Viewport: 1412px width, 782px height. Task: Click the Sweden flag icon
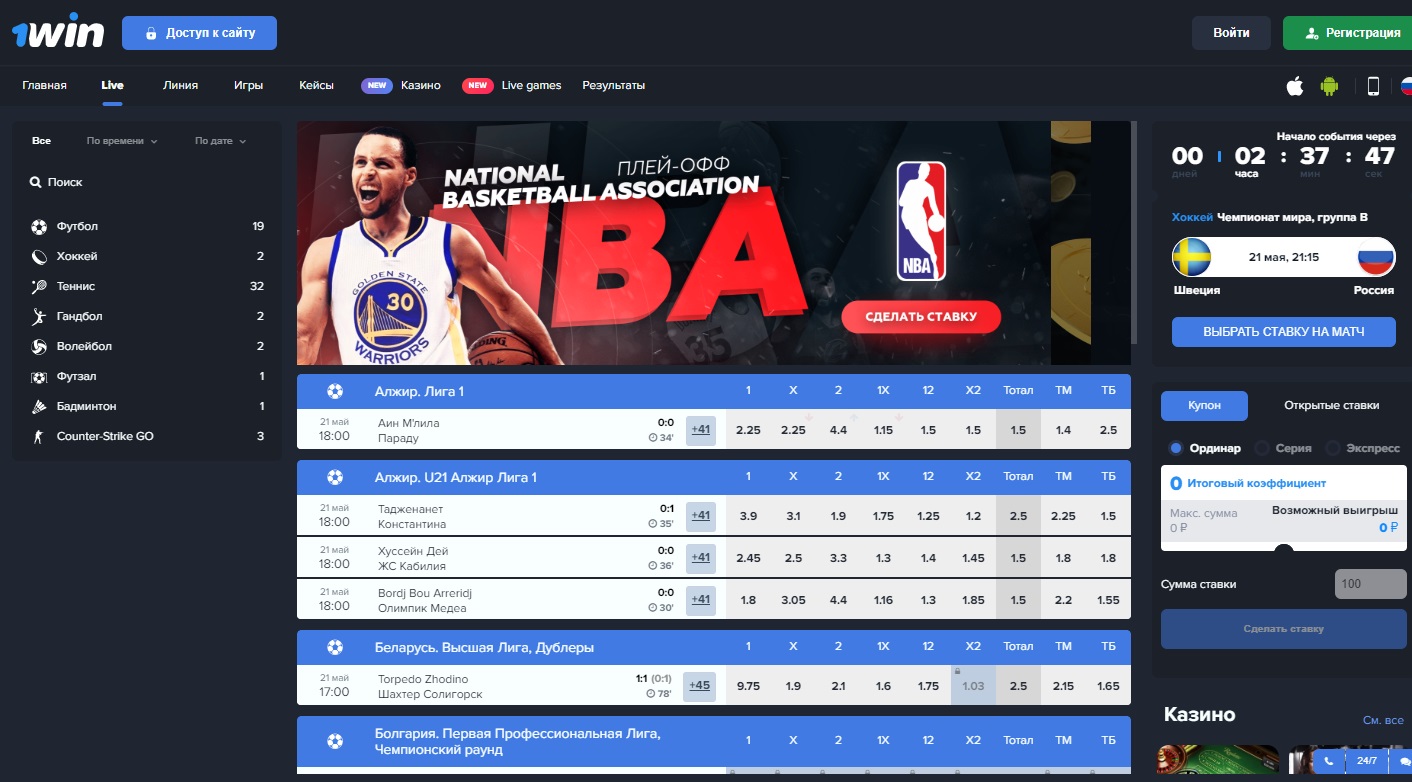pos(1192,257)
